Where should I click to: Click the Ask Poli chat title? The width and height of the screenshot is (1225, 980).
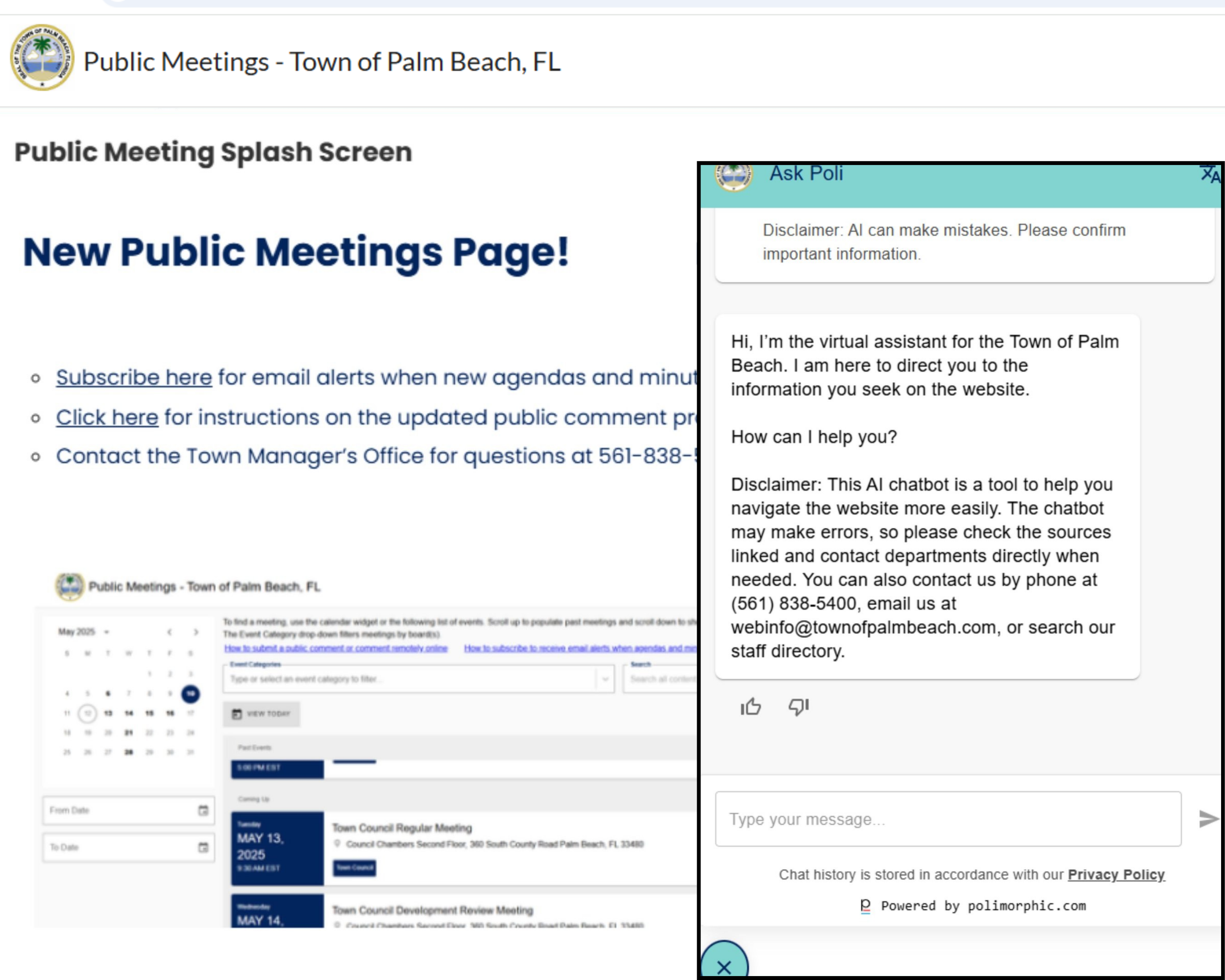click(806, 174)
